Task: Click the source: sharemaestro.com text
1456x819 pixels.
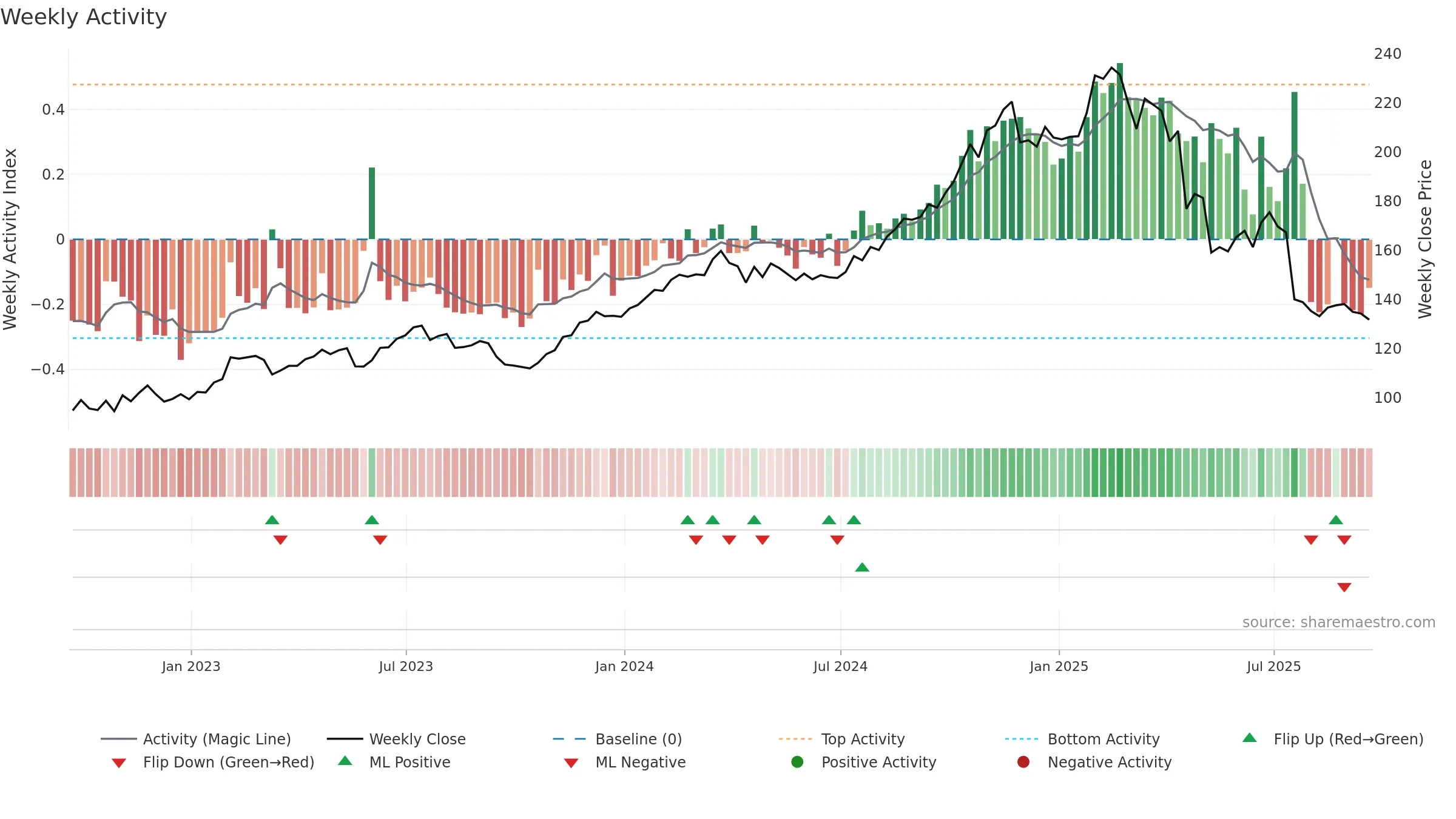Action: pyautogui.click(x=1339, y=622)
